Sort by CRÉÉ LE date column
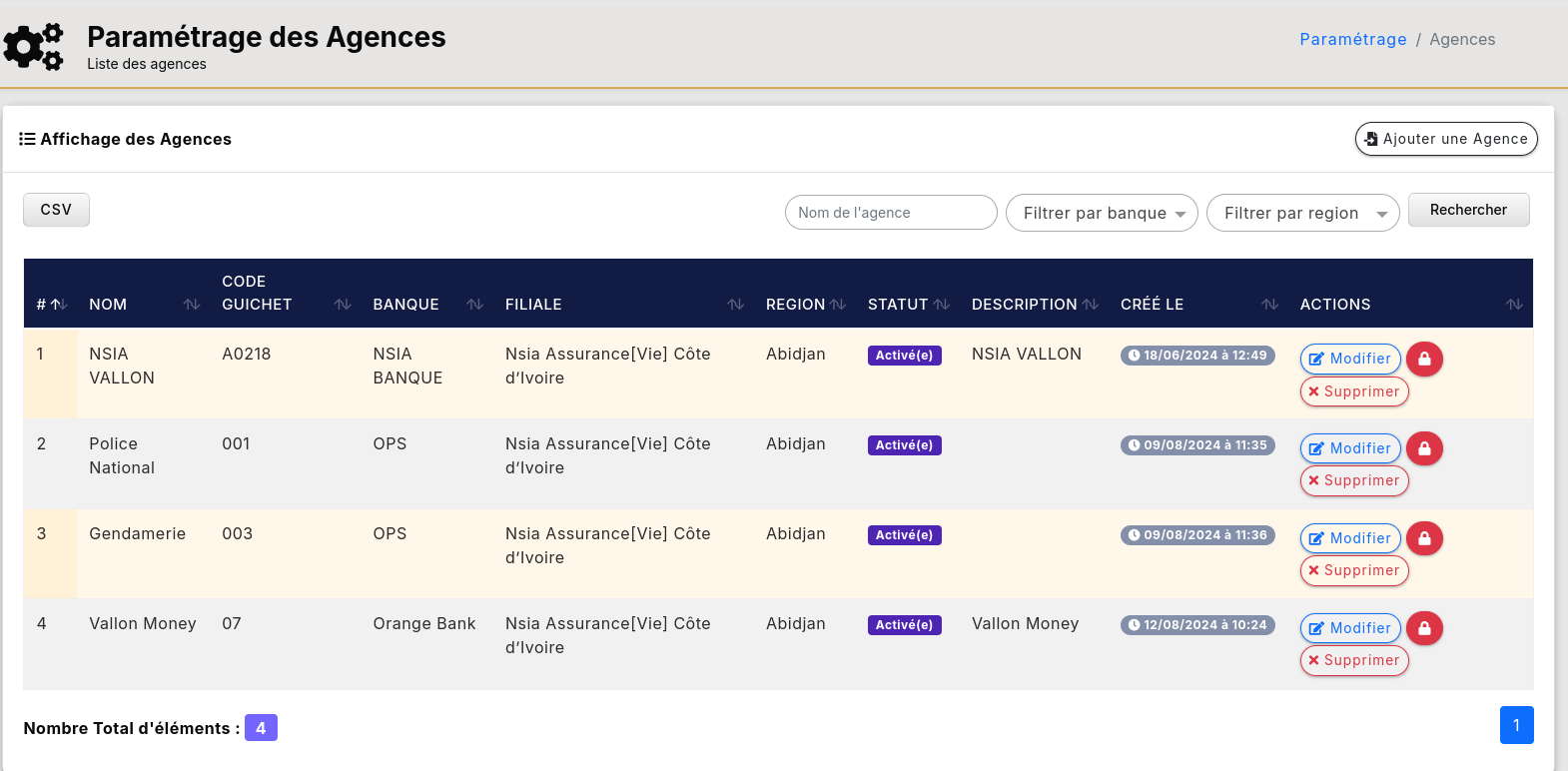This screenshot has width=1568, height=771. click(1269, 305)
